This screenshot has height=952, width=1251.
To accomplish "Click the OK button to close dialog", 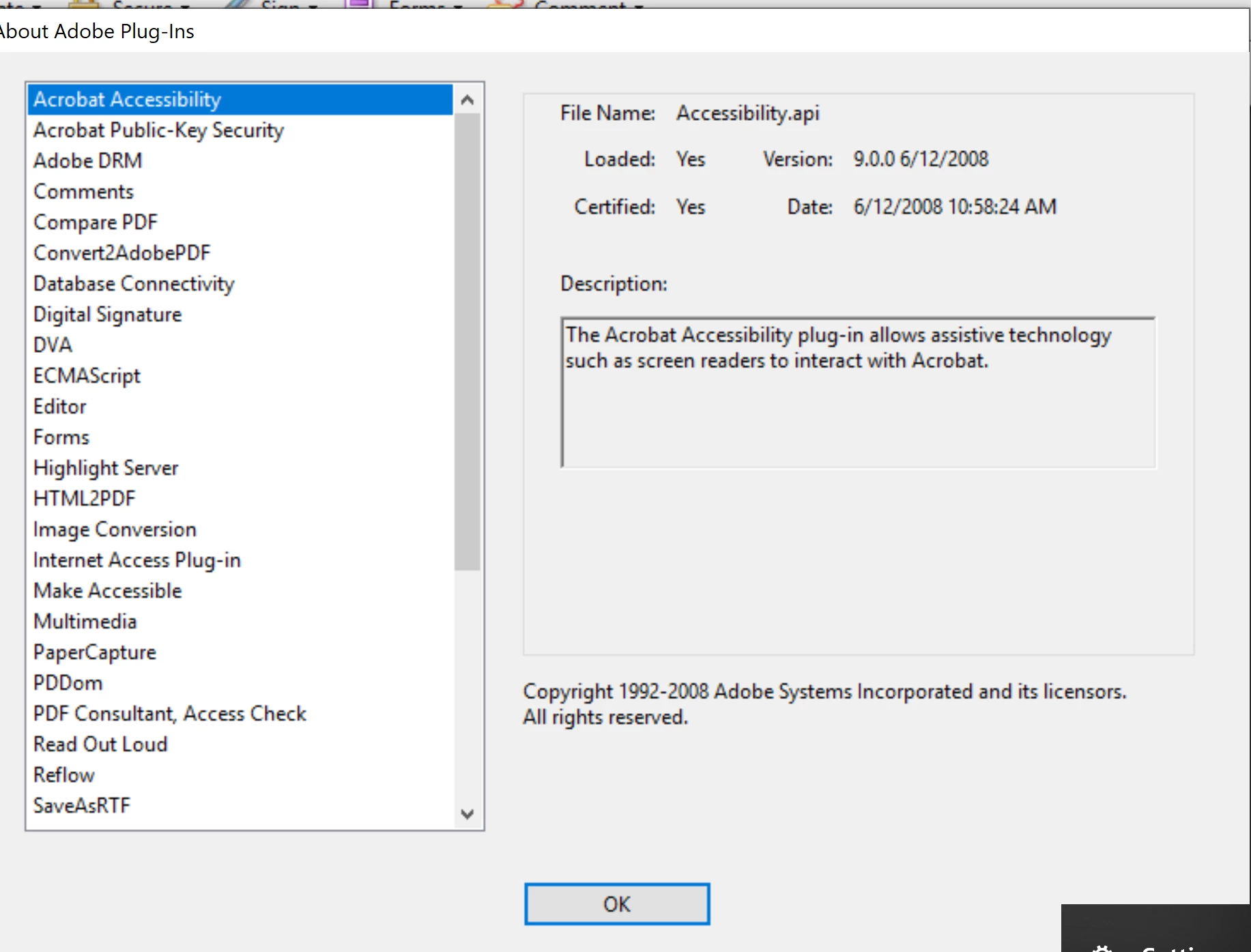I will click(617, 904).
